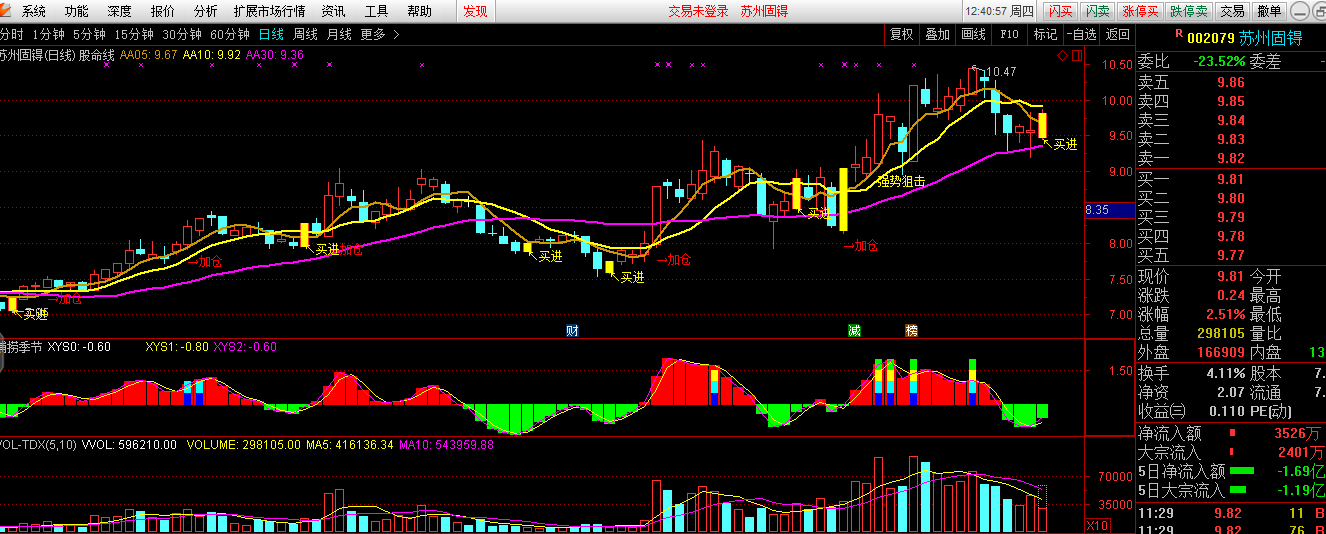Click the 10.47 high price candle label

1000,72
